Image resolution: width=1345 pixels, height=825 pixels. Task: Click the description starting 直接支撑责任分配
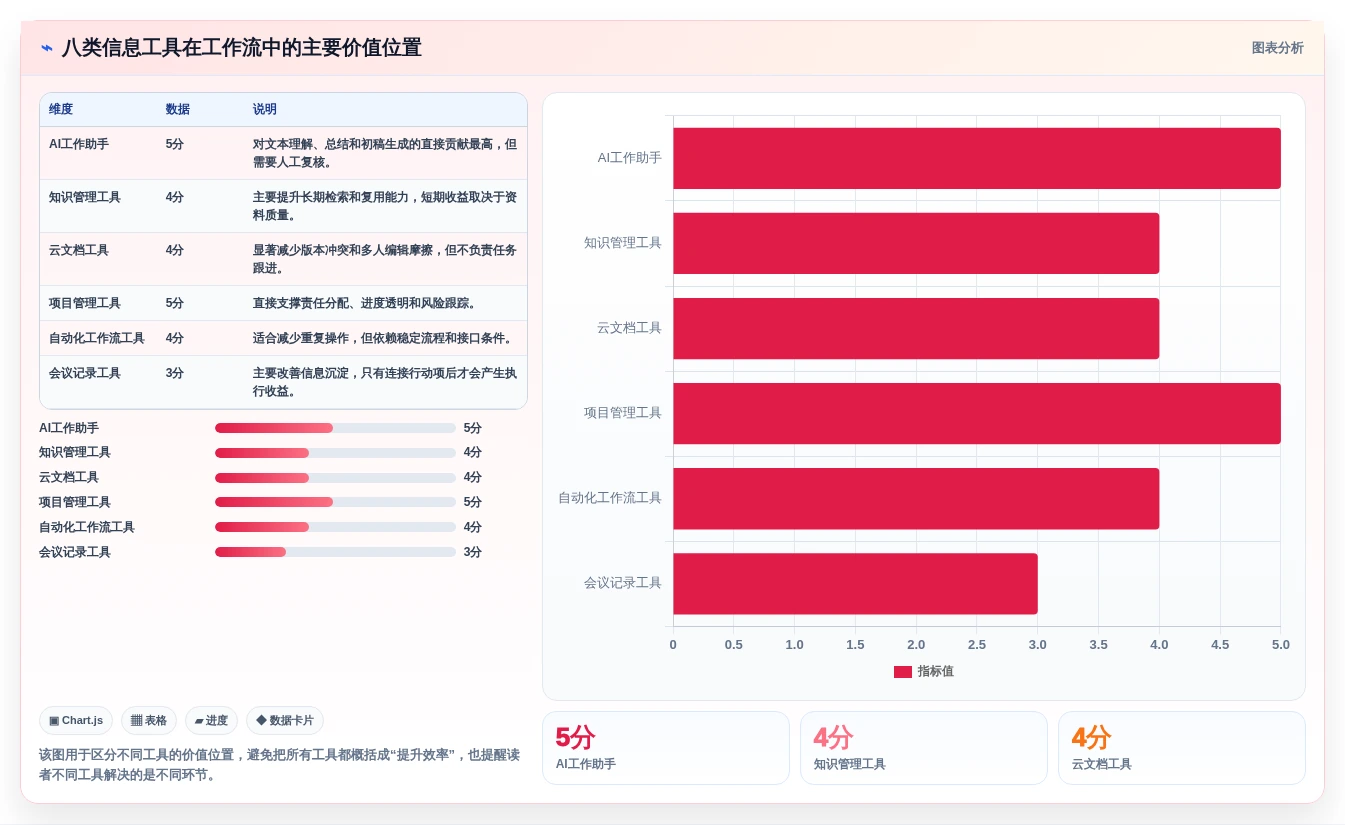(x=367, y=303)
